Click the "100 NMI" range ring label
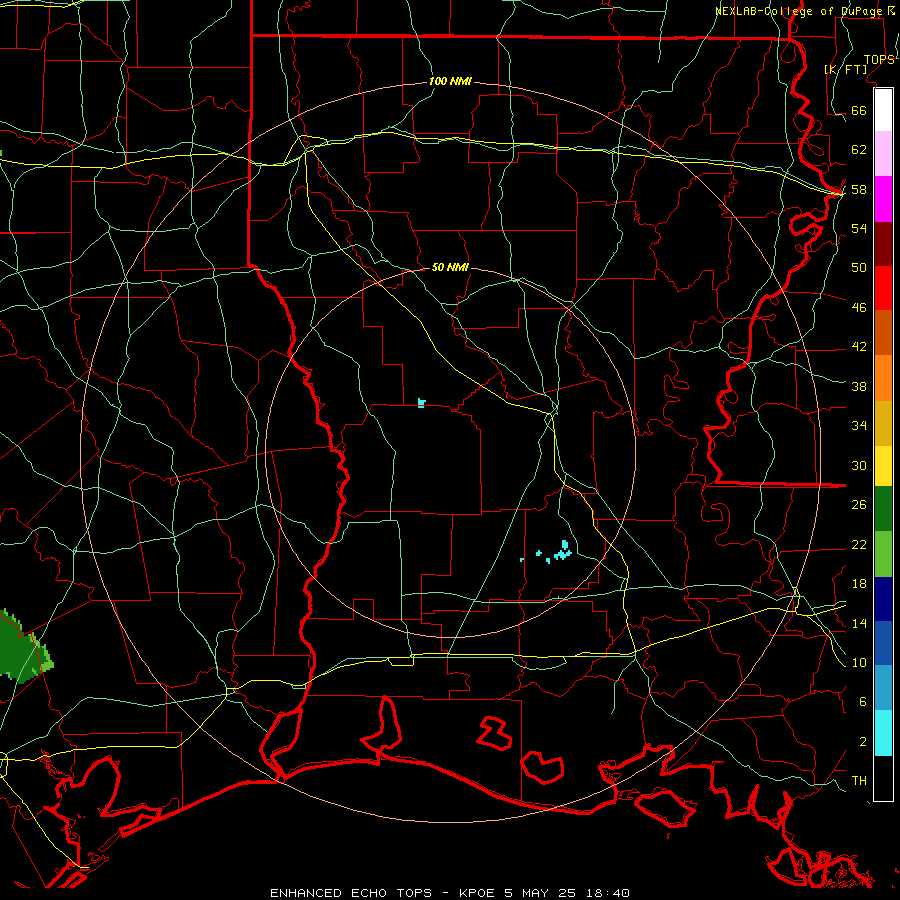Image resolution: width=900 pixels, height=900 pixels. pyautogui.click(x=450, y=82)
